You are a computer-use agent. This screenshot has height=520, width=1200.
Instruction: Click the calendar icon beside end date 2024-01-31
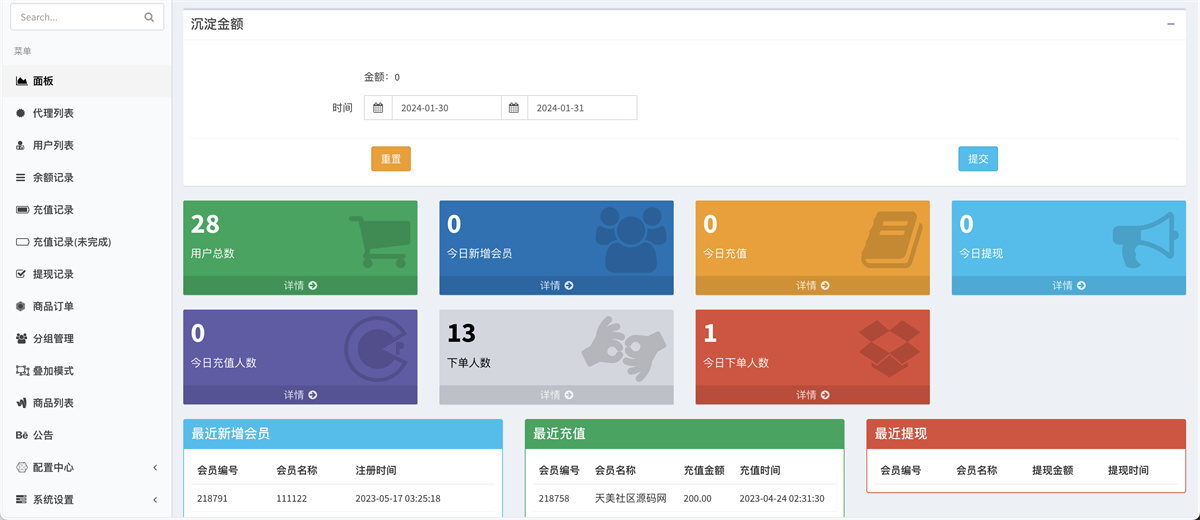pyautogui.click(x=514, y=108)
